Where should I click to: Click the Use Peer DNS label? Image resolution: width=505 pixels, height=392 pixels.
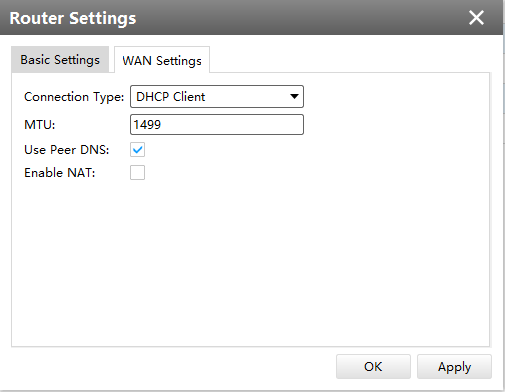coord(67,150)
